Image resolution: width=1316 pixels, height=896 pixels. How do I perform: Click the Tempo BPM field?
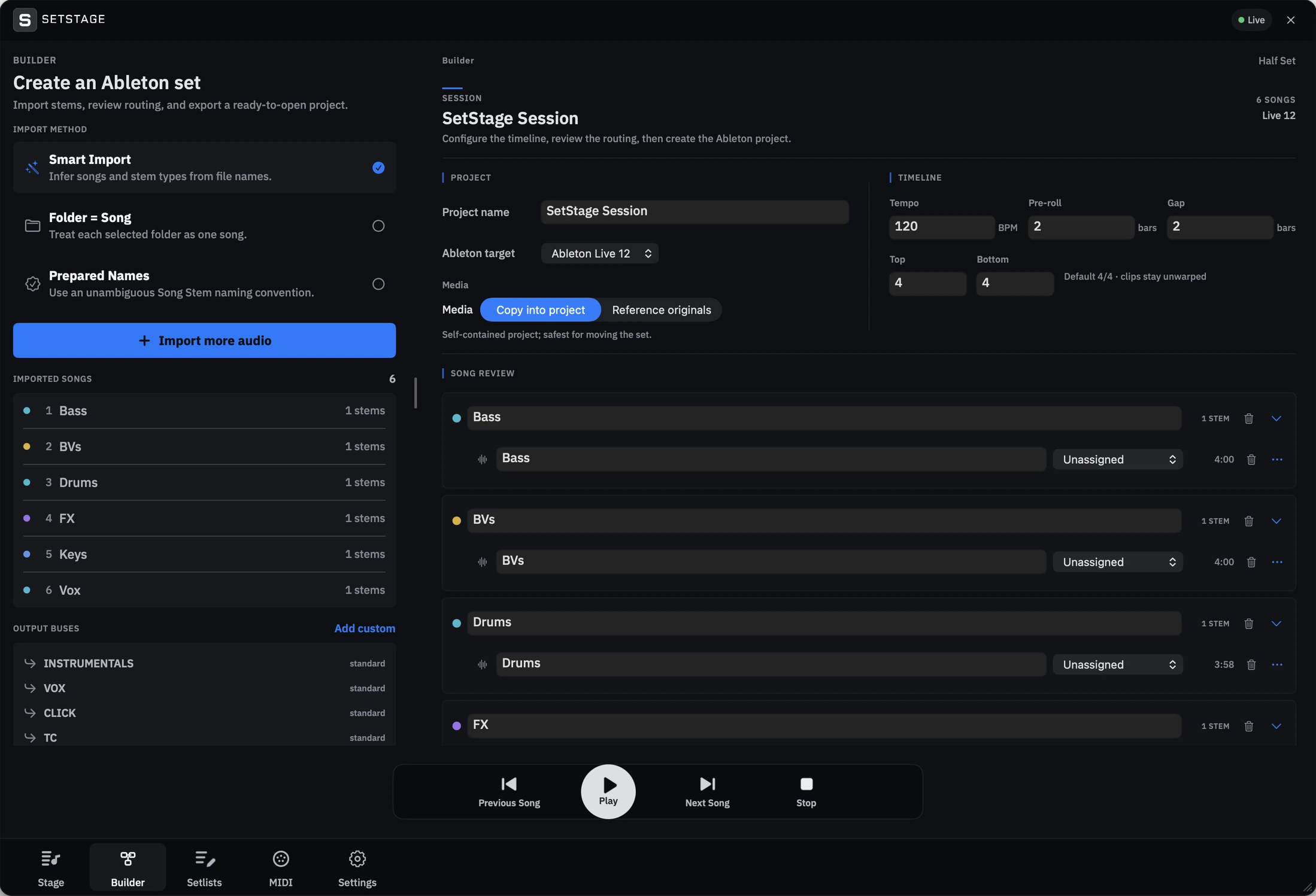(941, 227)
